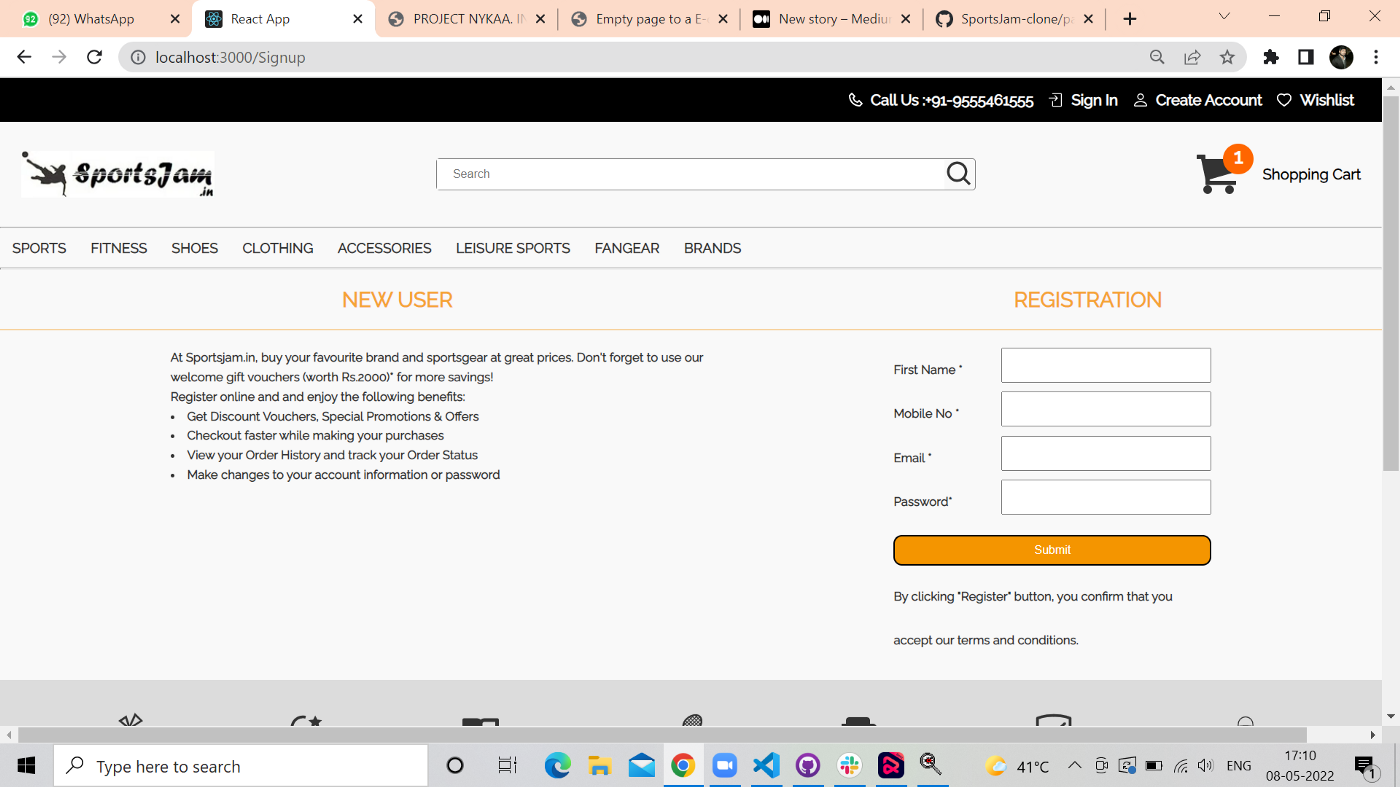Click the horizontal page scrollbar thumb
Viewport: 1400px width, 787px height.
pyautogui.click(x=663, y=735)
